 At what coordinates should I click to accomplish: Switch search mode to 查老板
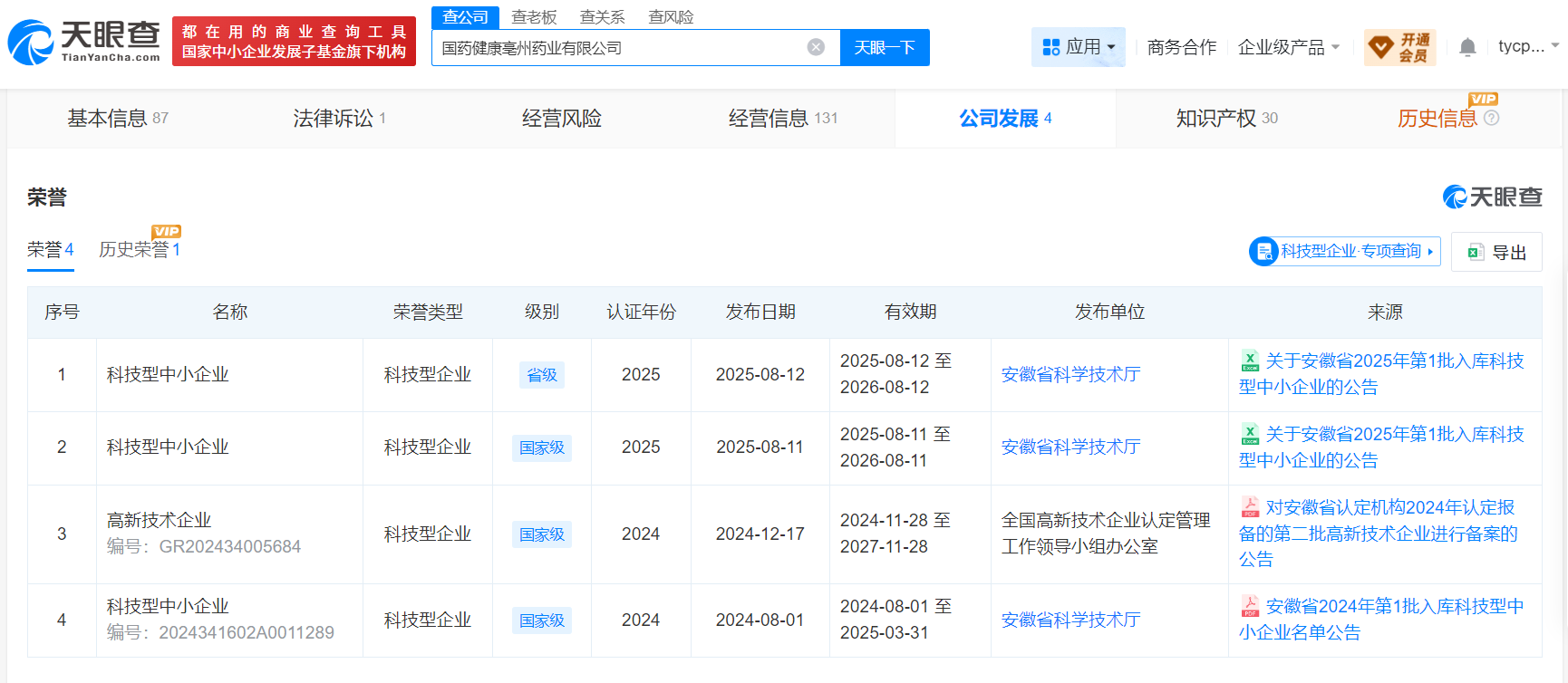(x=534, y=17)
